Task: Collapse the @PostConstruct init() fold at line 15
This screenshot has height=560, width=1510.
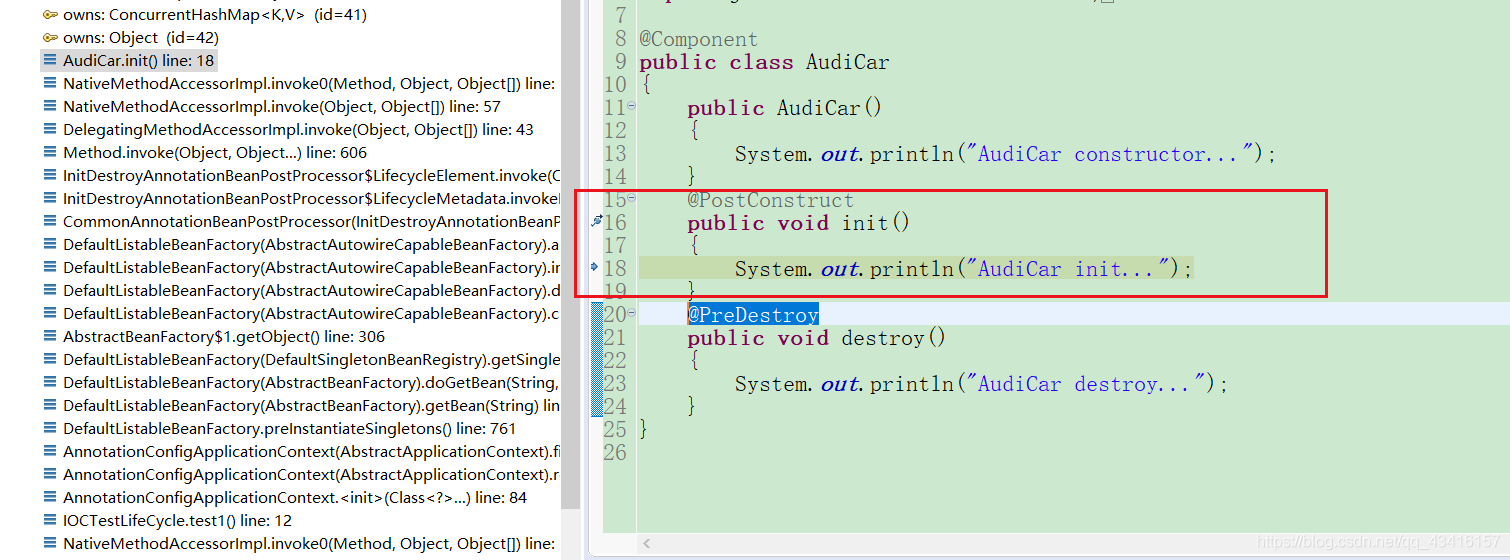Action: [x=631, y=198]
